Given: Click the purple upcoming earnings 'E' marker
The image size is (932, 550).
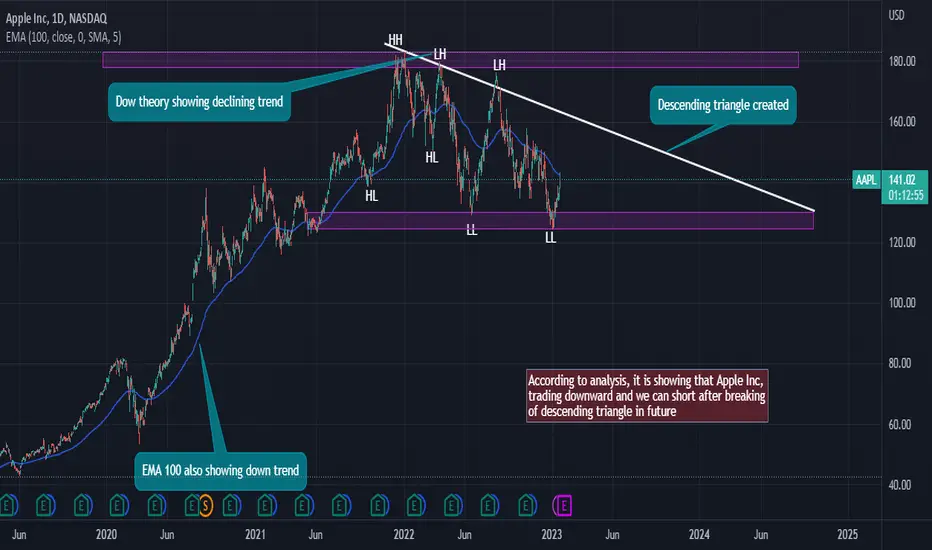Looking at the screenshot, I should coord(563,506).
